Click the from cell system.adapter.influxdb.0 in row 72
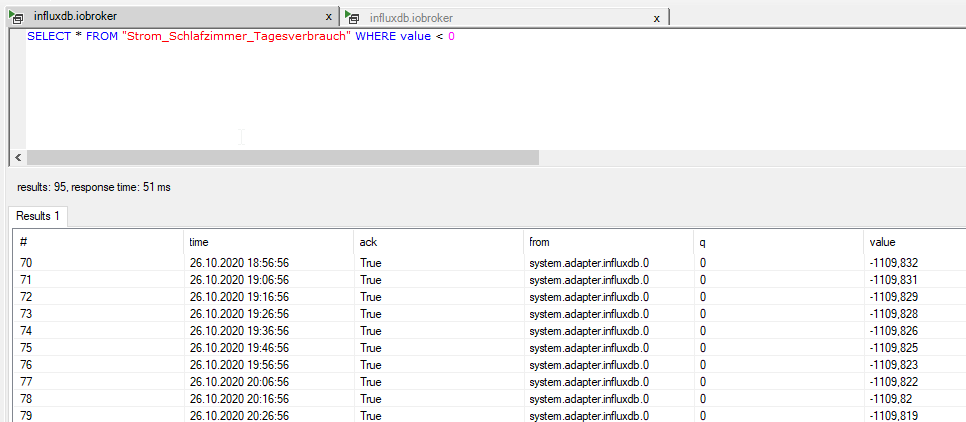This screenshot has width=966, height=422. (590, 297)
